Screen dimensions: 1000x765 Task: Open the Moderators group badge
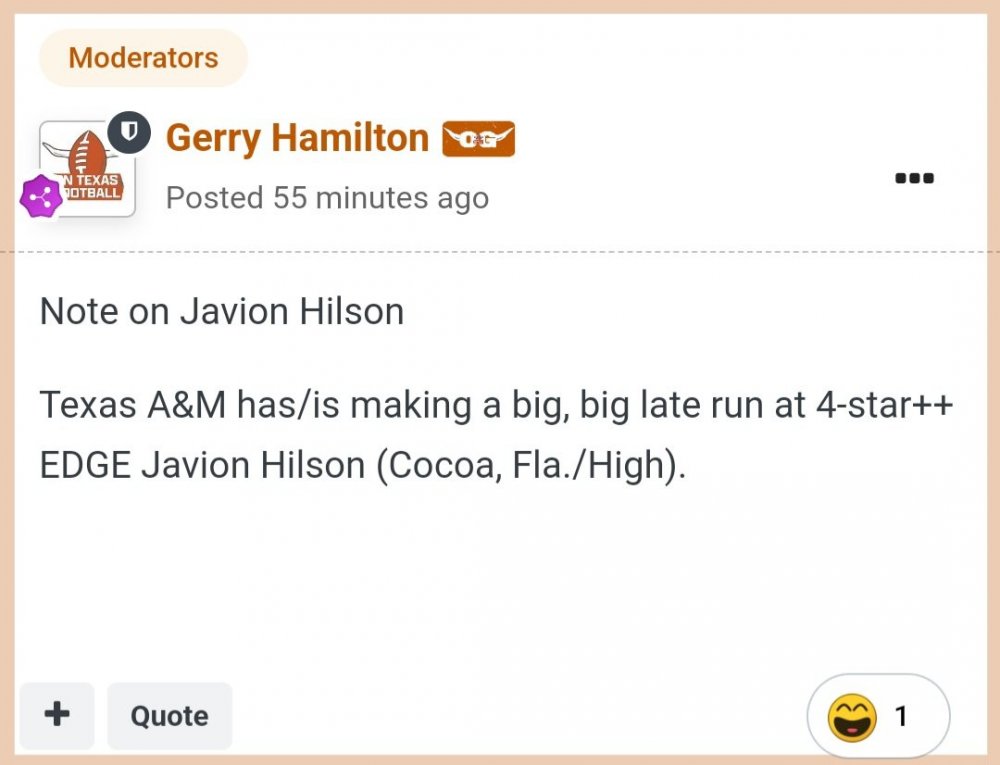pos(143,58)
